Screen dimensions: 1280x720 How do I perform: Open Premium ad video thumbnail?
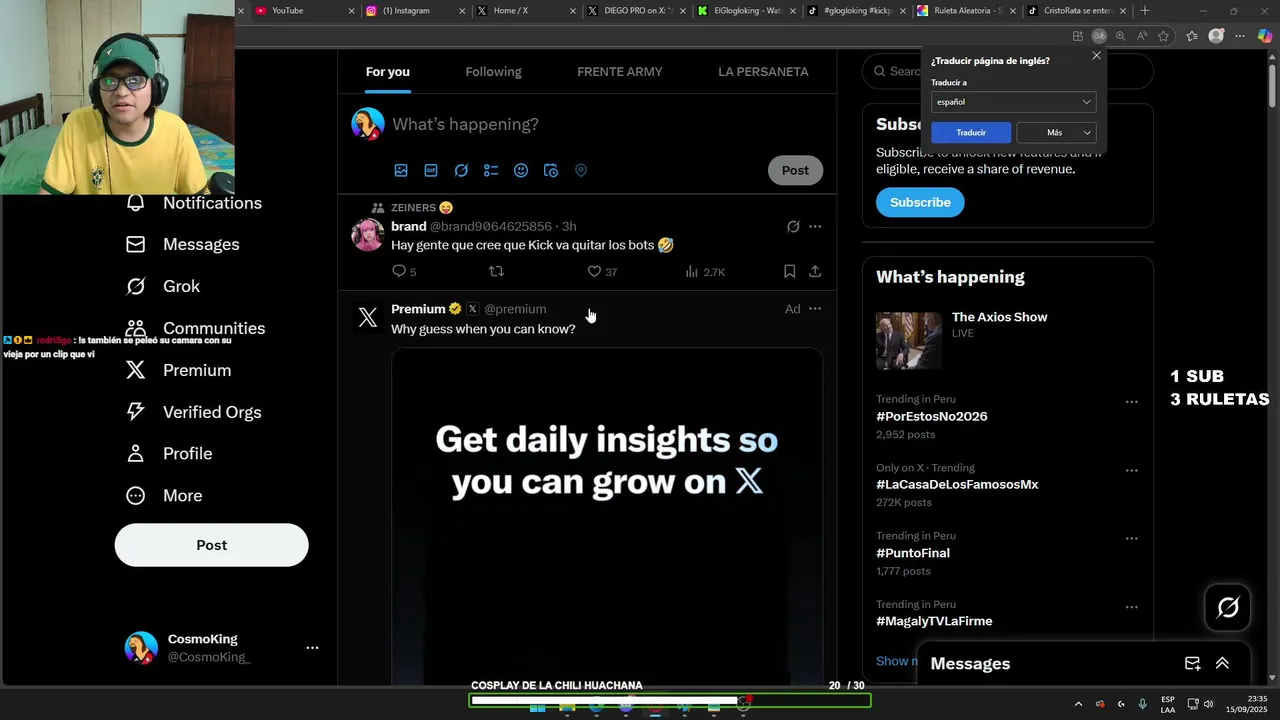(x=607, y=517)
